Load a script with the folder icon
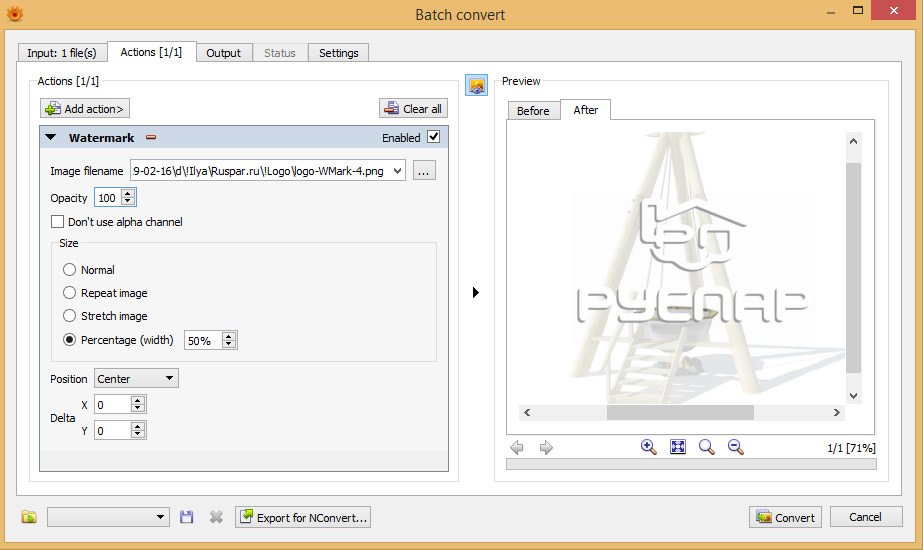This screenshot has height=550, width=923. 29,517
